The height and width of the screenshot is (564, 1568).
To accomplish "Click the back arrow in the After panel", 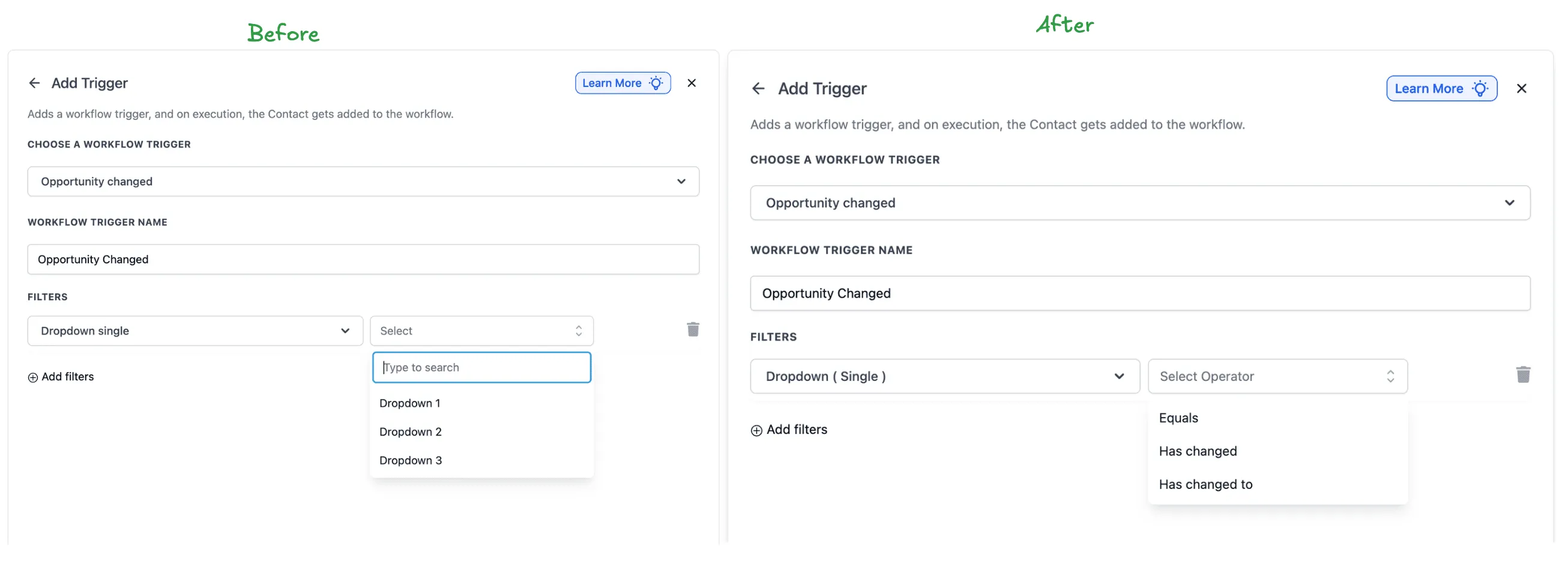I will (x=758, y=88).
